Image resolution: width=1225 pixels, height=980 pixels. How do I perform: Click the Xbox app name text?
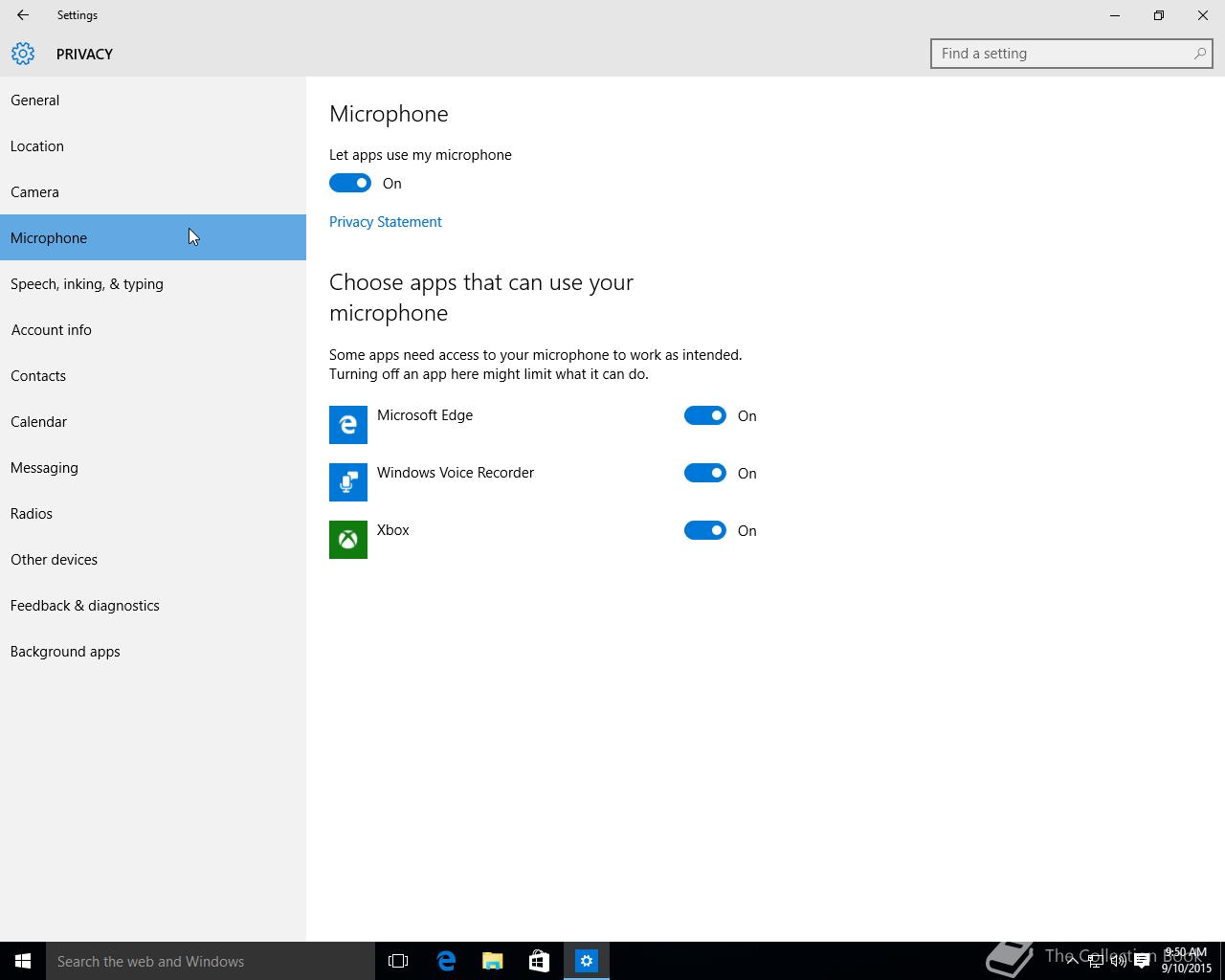393,530
